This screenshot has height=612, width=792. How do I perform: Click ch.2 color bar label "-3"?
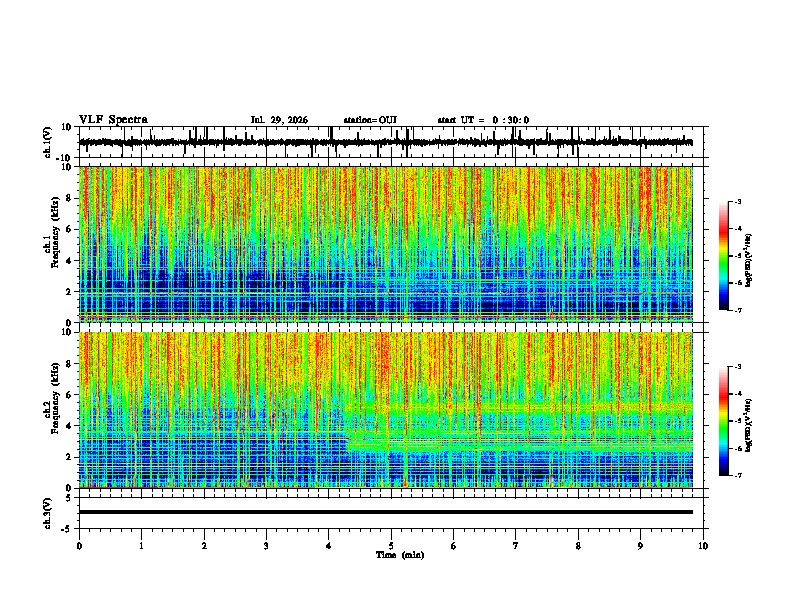[x=737, y=367]
